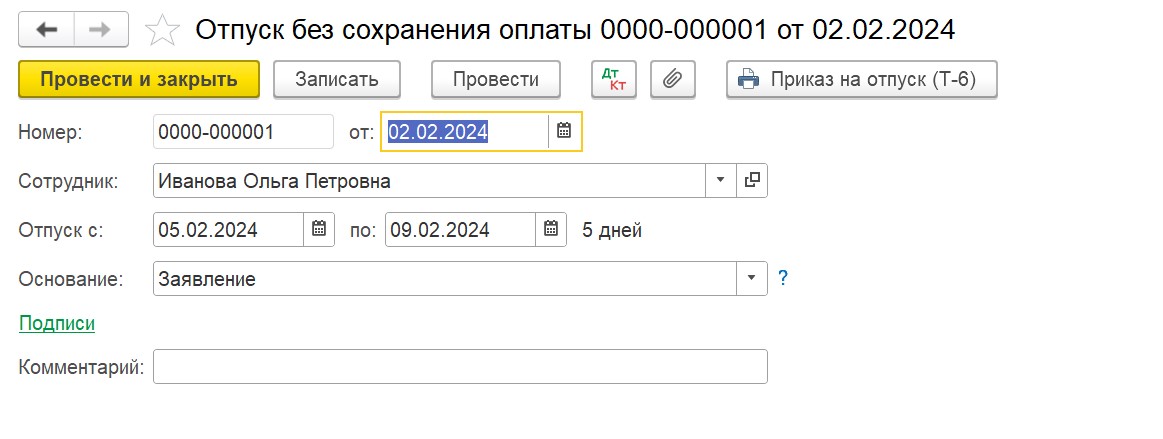Viewport: 1163px width, 439px height.
Task: Show Дт/Кт accounting postings
Action: tap(613, 79)
